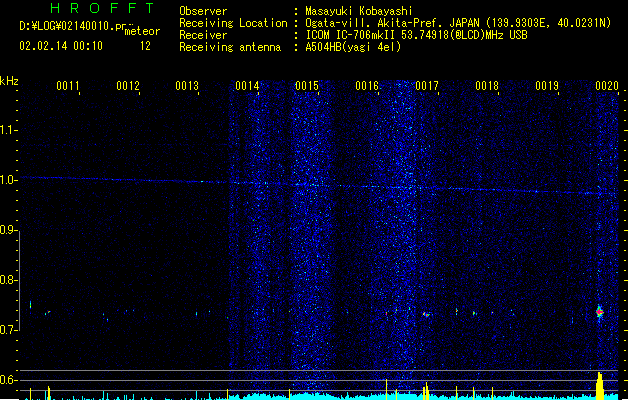Click the 0.6 kHz axis label

[8, 380]
